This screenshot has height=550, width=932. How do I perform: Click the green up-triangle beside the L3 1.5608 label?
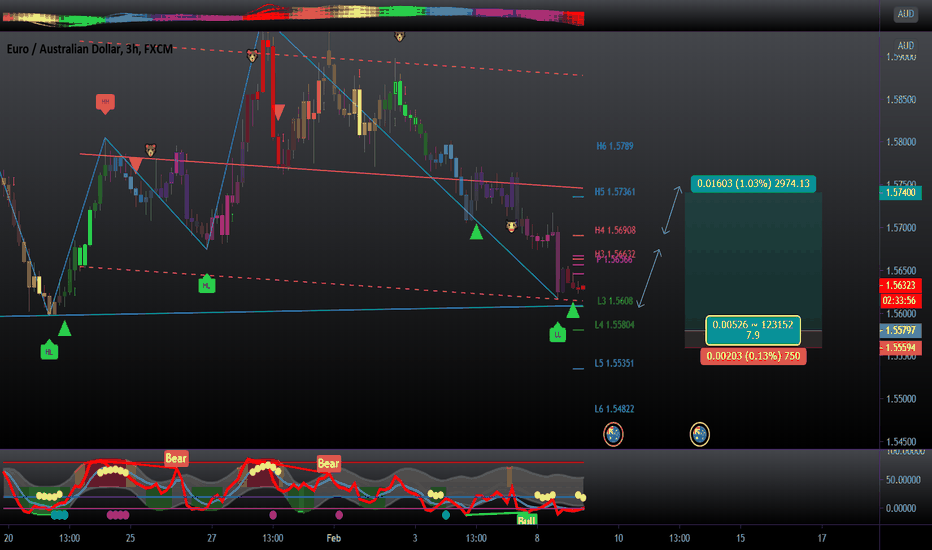pos(572,310)
